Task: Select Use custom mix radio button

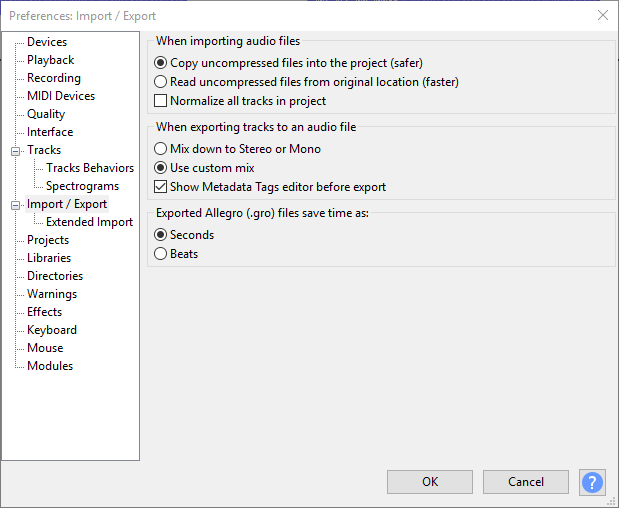Action: (x=161, y=168)
